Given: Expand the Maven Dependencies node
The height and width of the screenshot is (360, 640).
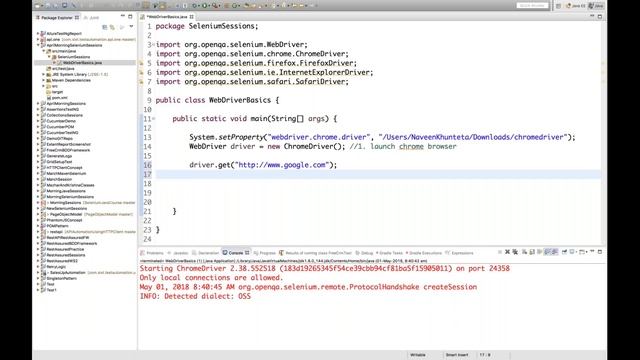Looking at the screenshot, I should [x=44, y=80].
